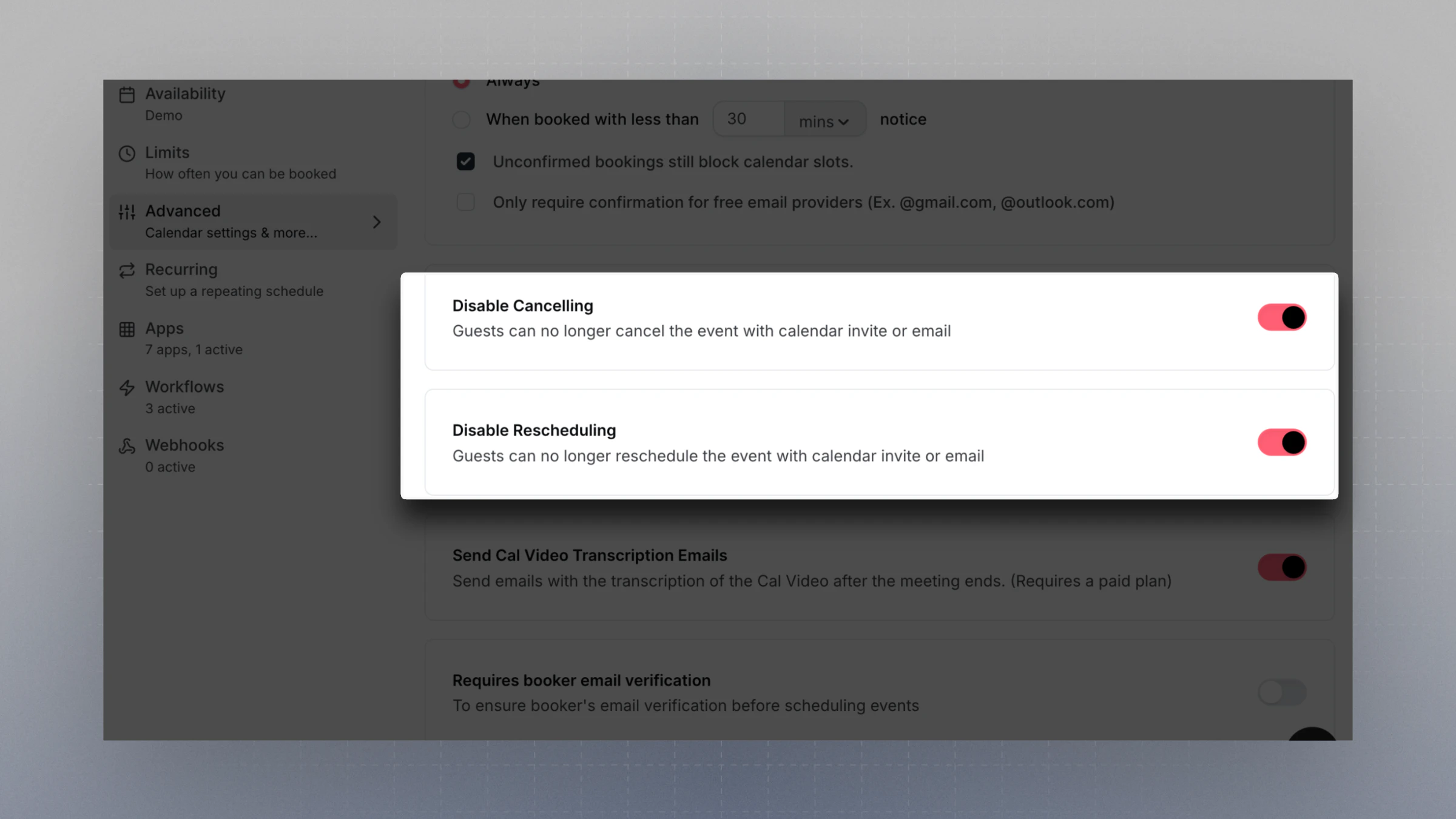Viewport: 1456px width, 819px height.
Task: Open the mins unit dropdown
Action: (x=823, y=121)
